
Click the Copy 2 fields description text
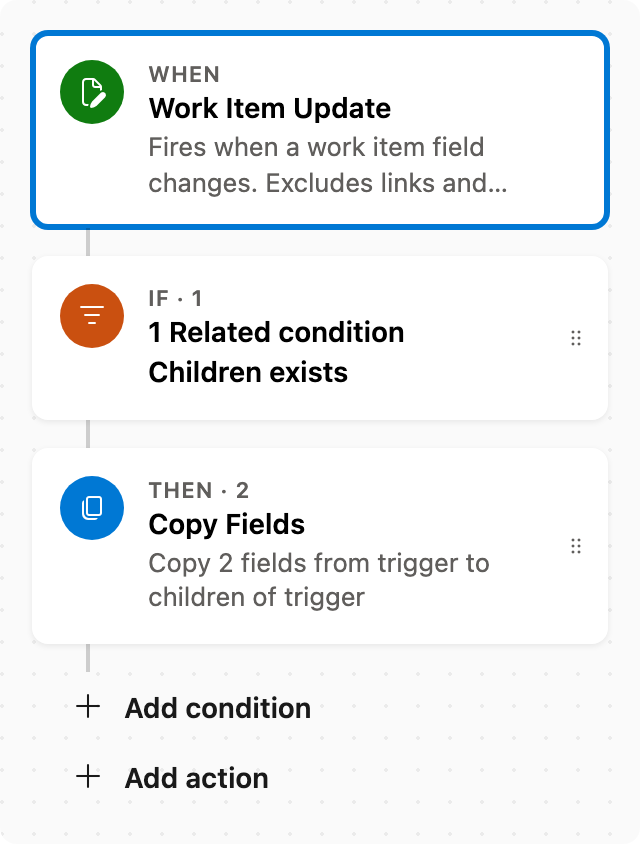pos(319,580)
